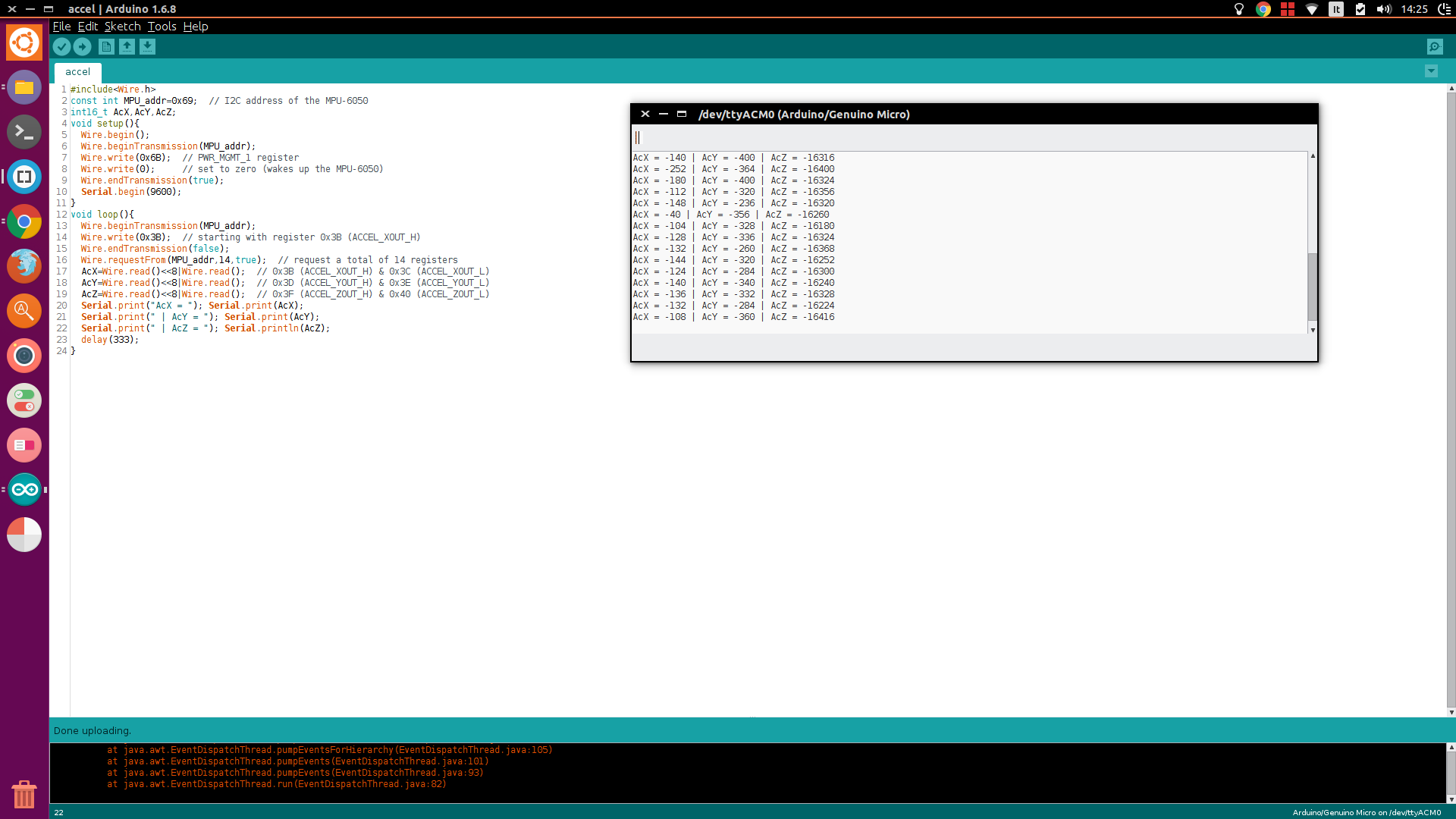Click the Open sketch up-arrow icon

point(127,47)
